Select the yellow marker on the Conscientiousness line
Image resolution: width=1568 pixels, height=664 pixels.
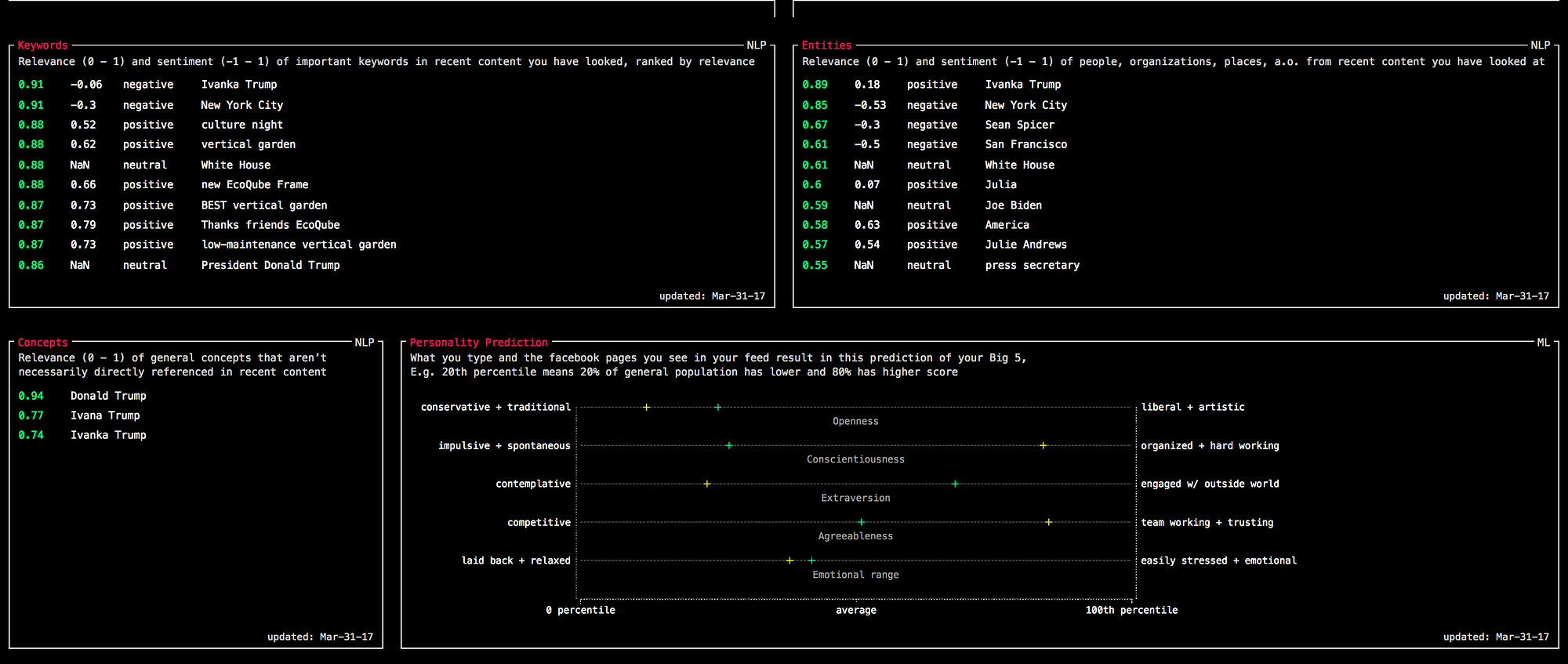(x=1043, y=445)
